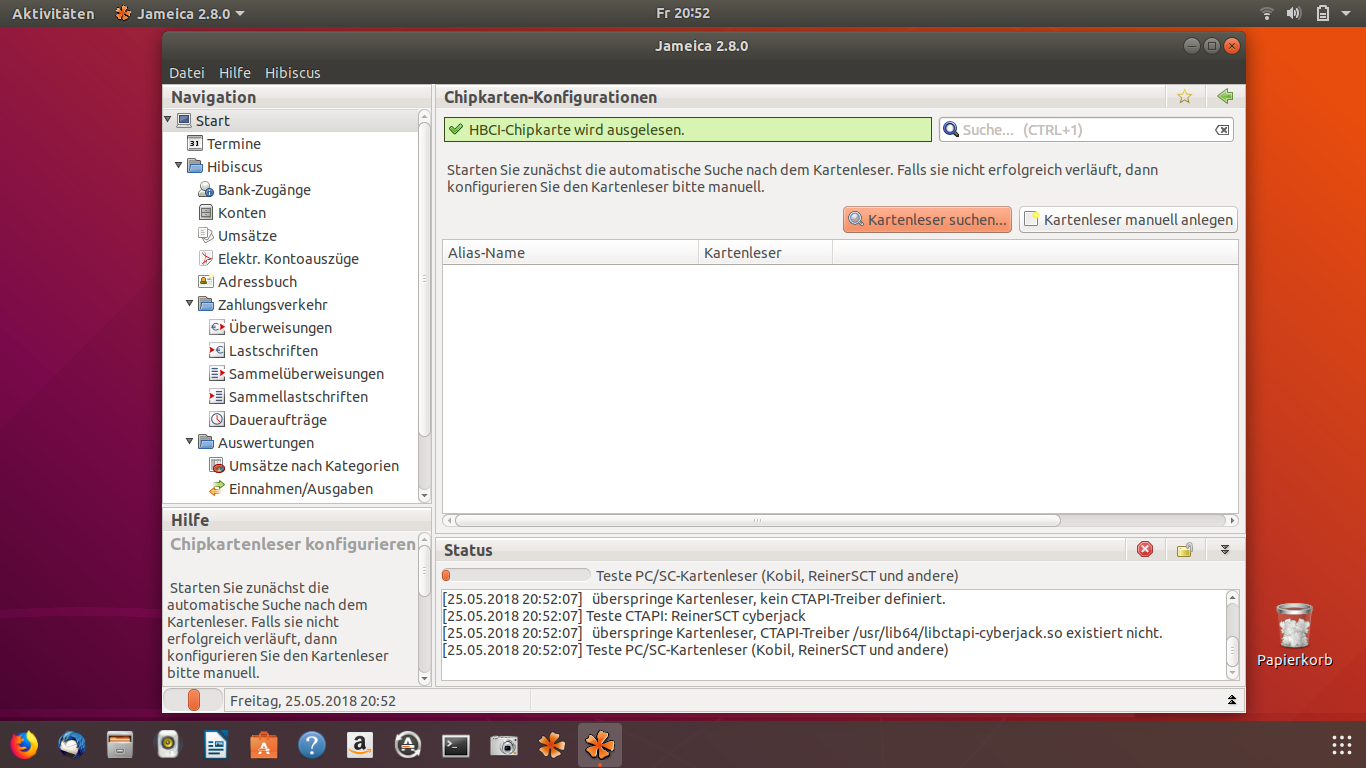Open Lastschriften under Zahlungsverkehr

pos(263,351)
